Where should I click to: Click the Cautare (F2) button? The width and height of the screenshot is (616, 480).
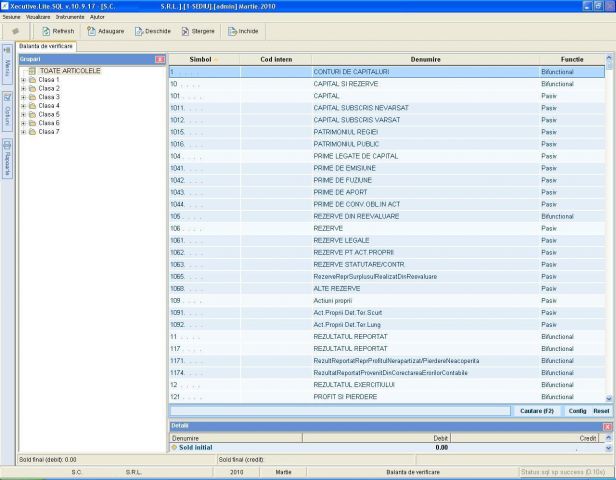[x=537, y=411]
